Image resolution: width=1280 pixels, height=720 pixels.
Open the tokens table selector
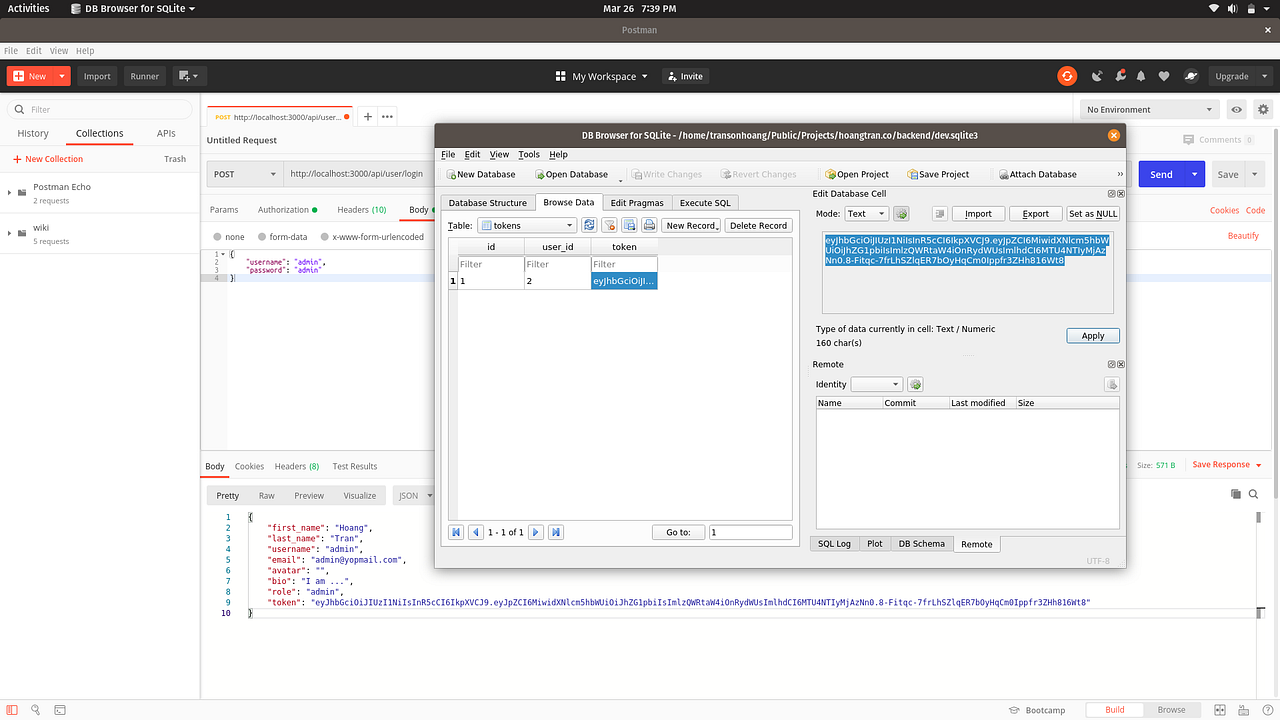527,225
